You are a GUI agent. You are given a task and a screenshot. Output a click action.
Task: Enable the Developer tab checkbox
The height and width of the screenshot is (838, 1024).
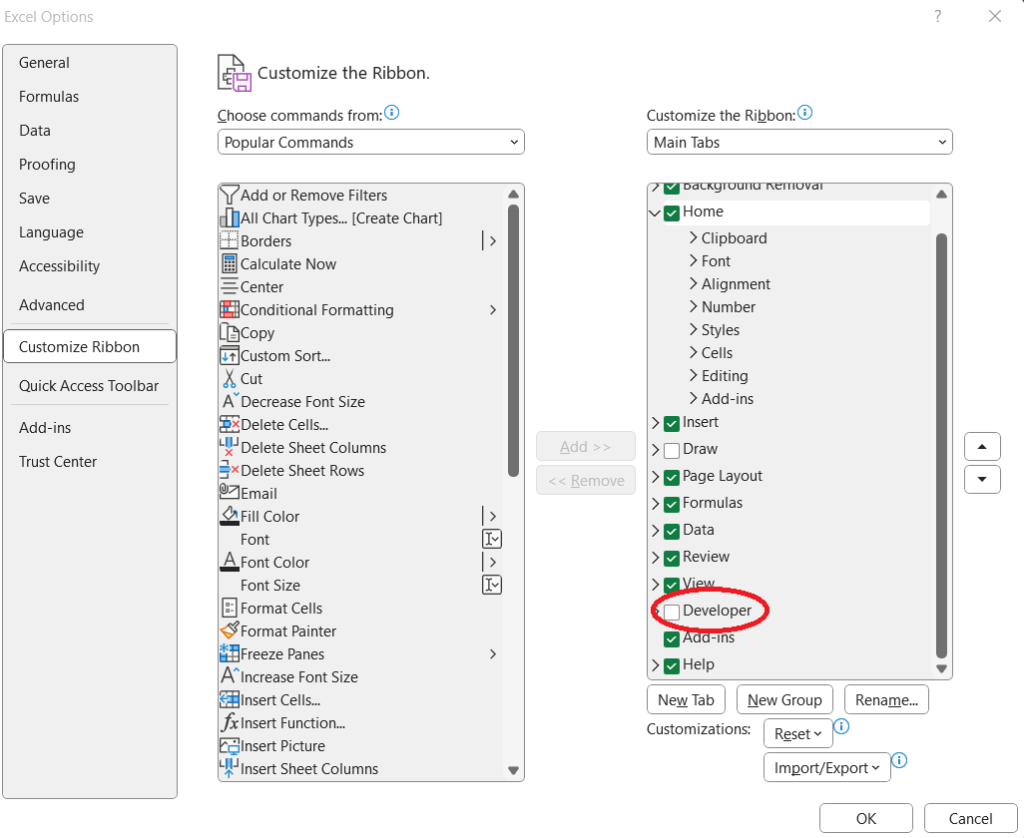click(x=672, y=611)
